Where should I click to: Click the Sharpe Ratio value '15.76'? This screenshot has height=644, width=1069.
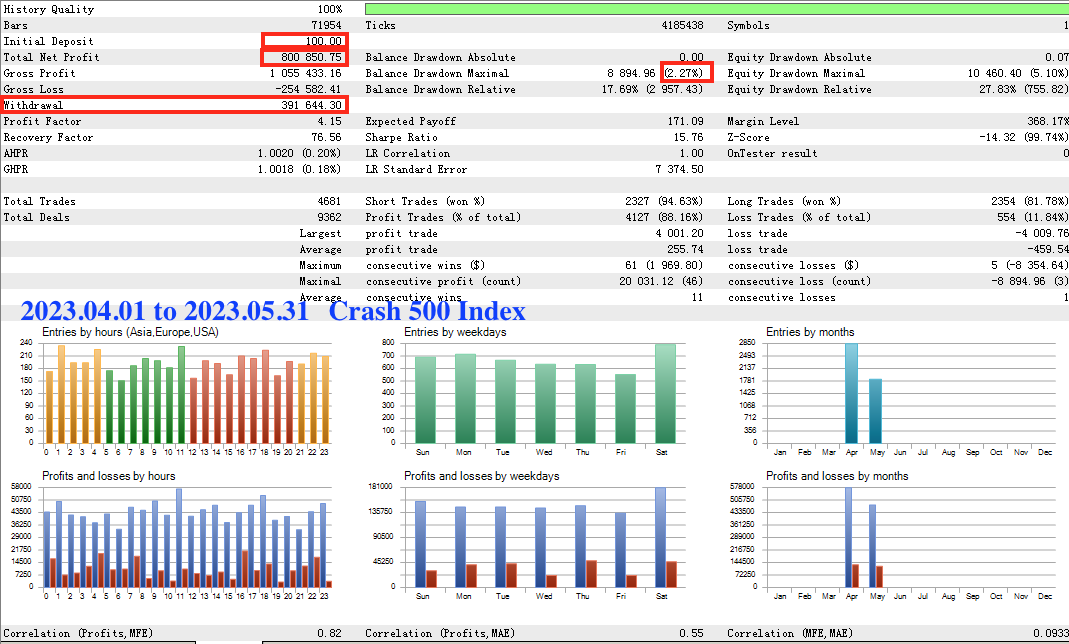[689, 137]
